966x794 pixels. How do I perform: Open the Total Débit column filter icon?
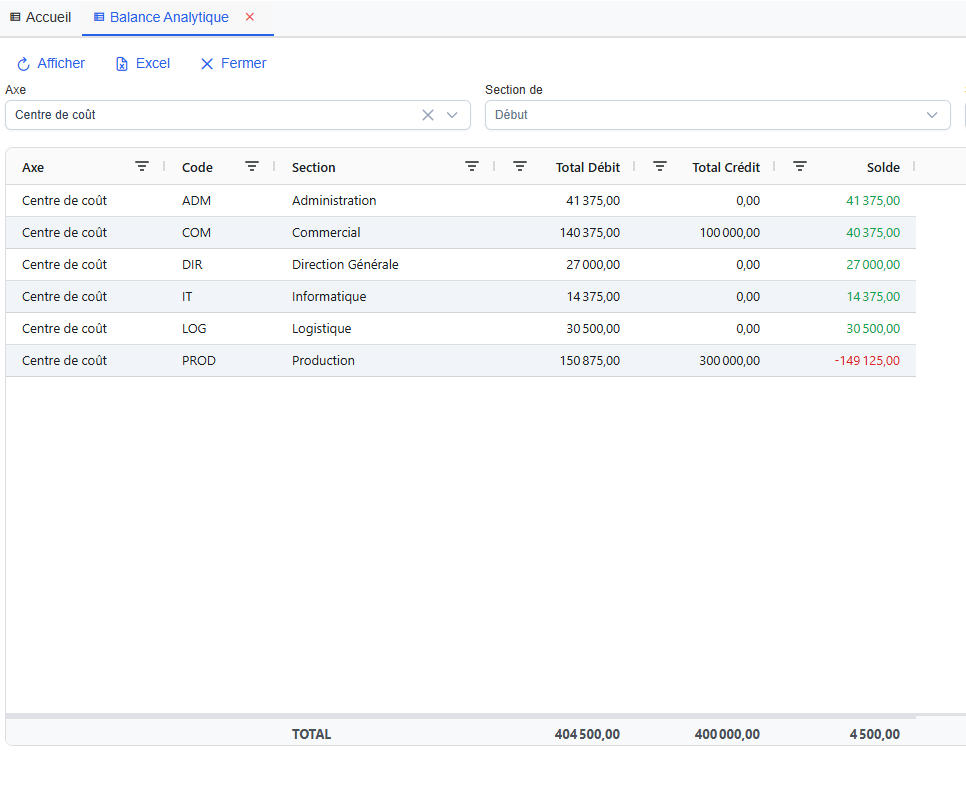point(520,167)
